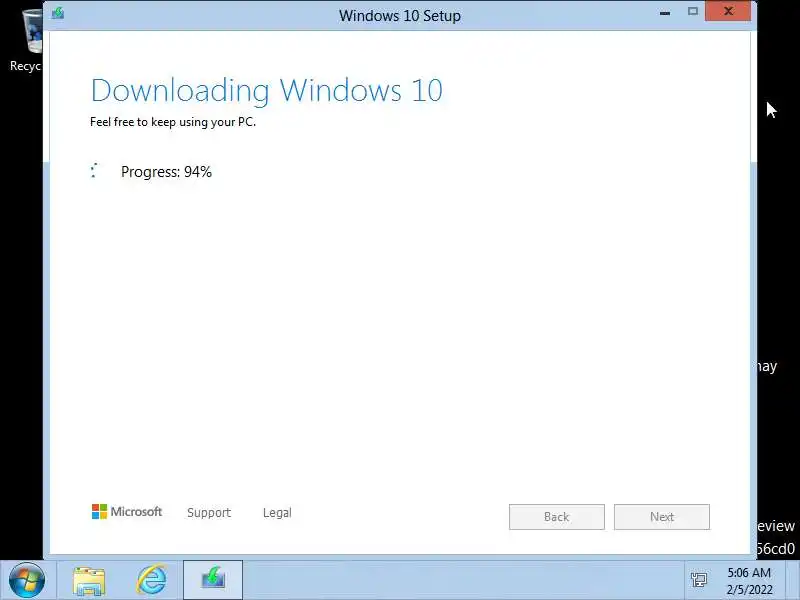Open the Start menu orb
Image resolution: width=800 pixels, height=600 pixels.
pyautogui.click(x=27, y=580)
